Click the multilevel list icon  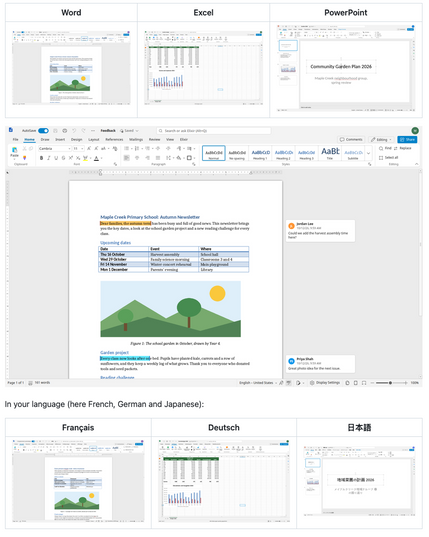pos(148,149)
